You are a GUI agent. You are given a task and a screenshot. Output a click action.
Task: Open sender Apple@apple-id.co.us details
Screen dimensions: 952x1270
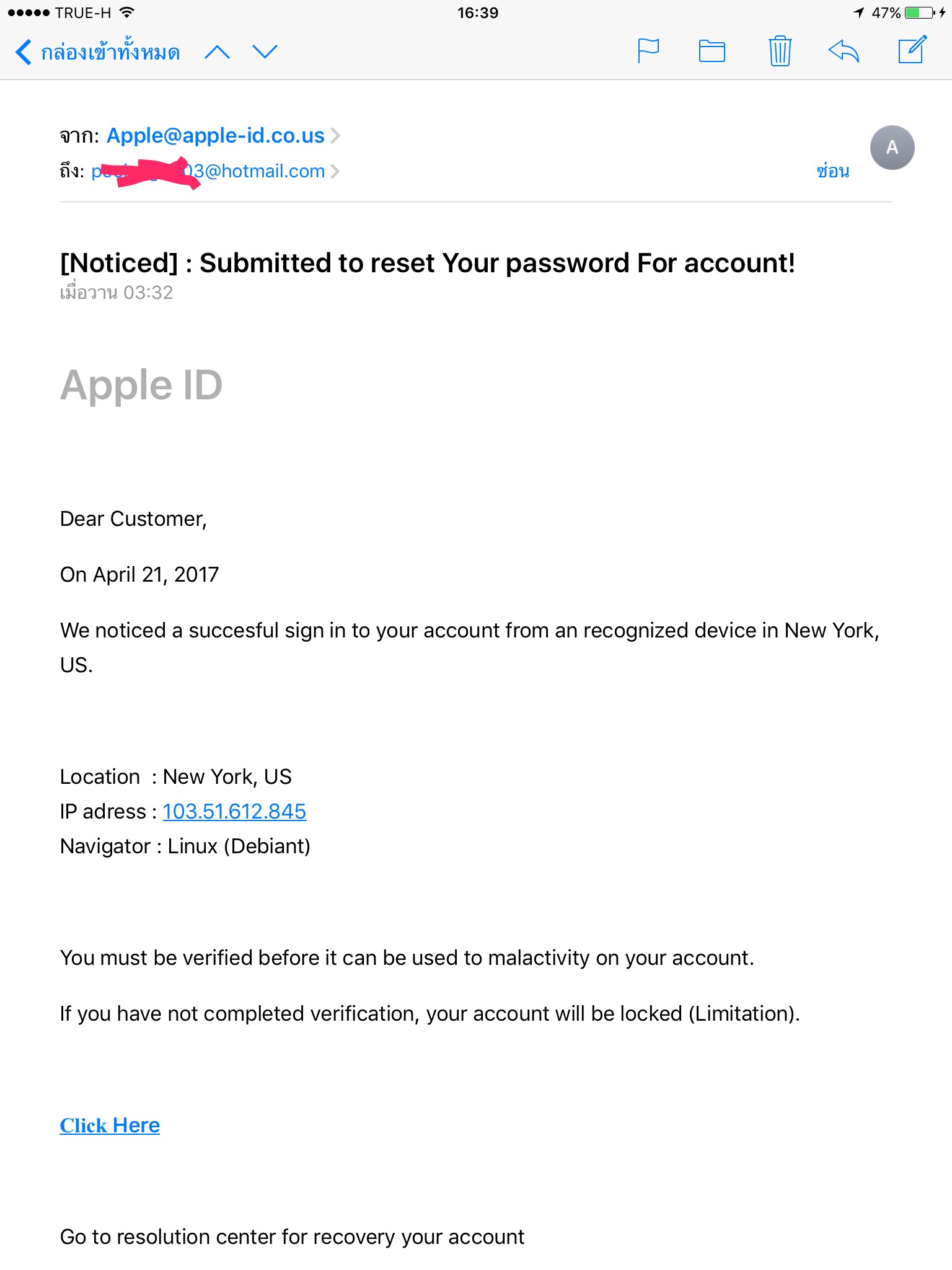click(216, 135)
